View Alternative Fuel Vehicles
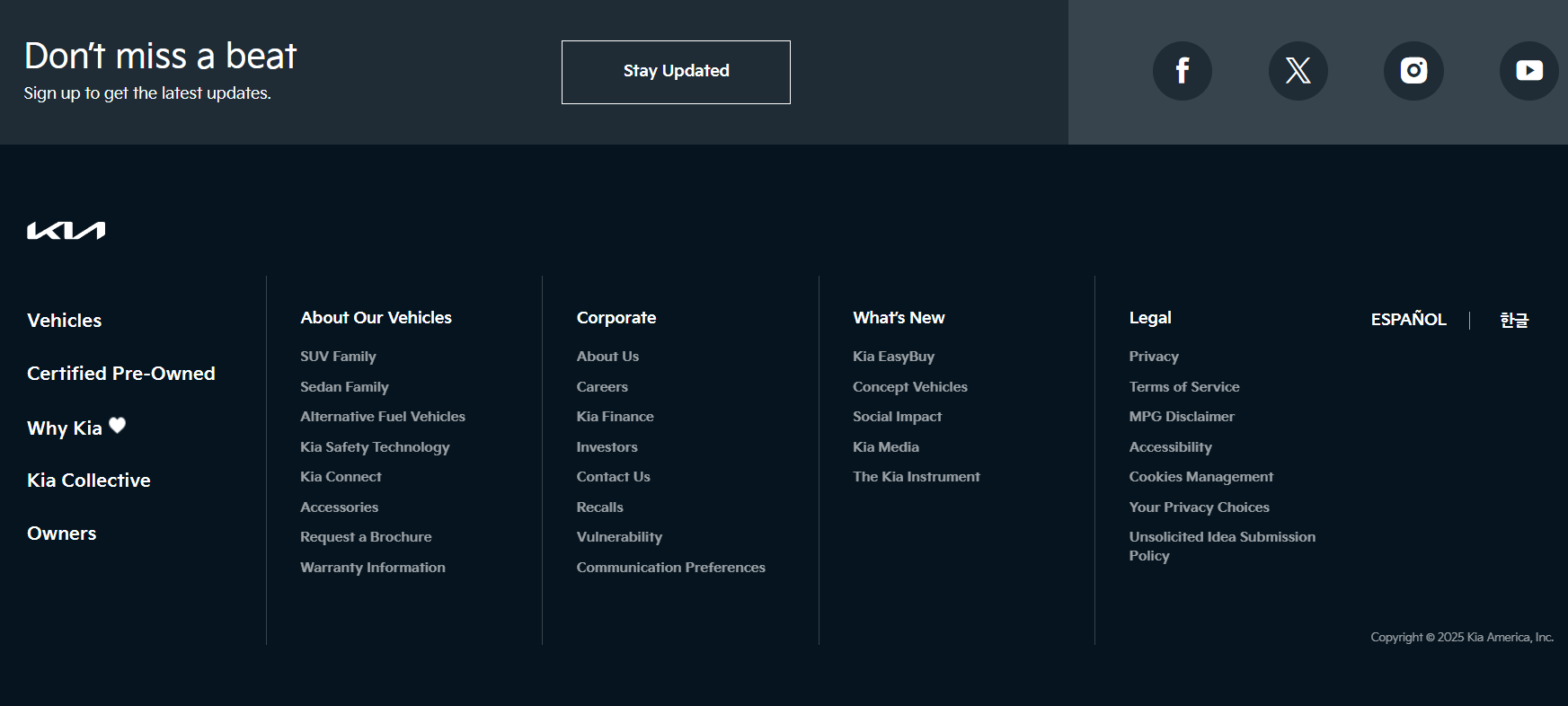Screen dimensions: 1568x706 [383, 417]
